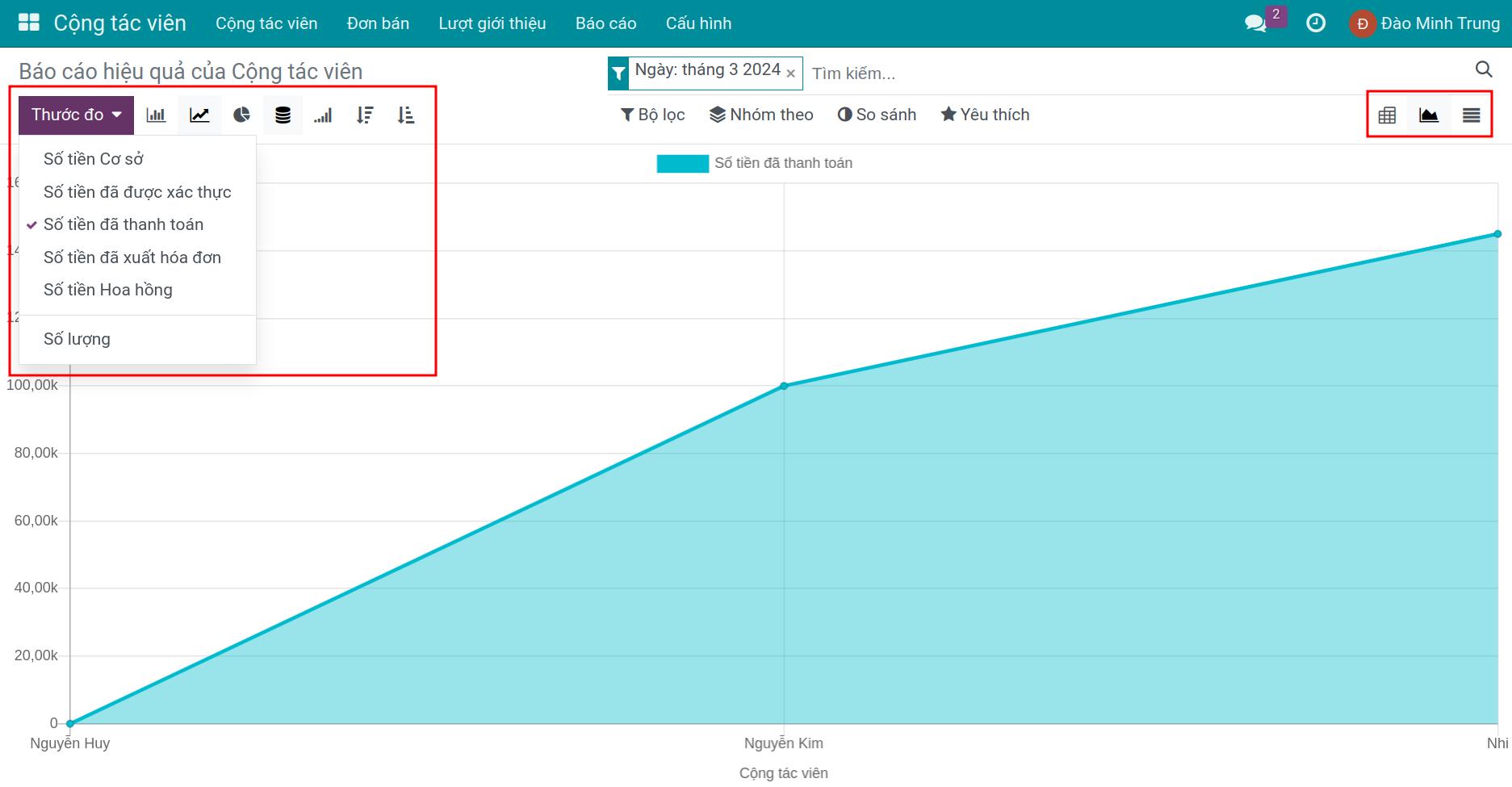Screen dimensions: 1512x787
Task: Uncheck measure Số tiền đã thanh toán
Action: click(137, 224)
